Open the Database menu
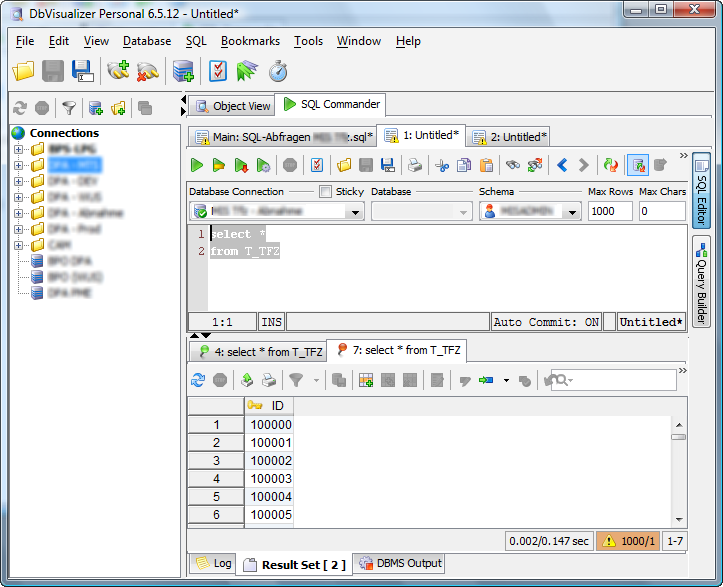Image resolution: width=723 pixels, height=587 pixels. [x=147, y=41]
